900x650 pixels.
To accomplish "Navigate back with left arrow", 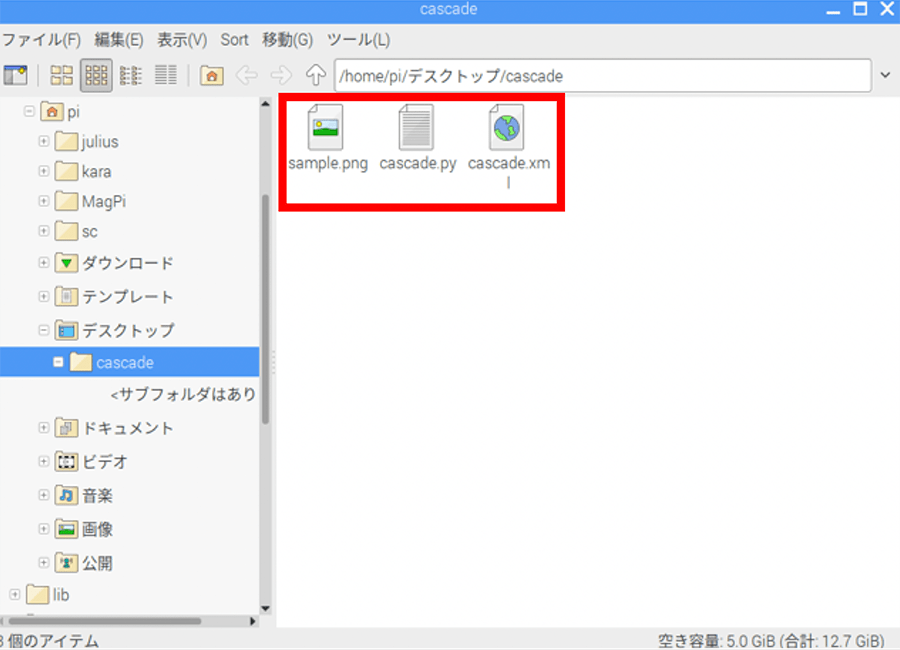I will pos(247,75).
